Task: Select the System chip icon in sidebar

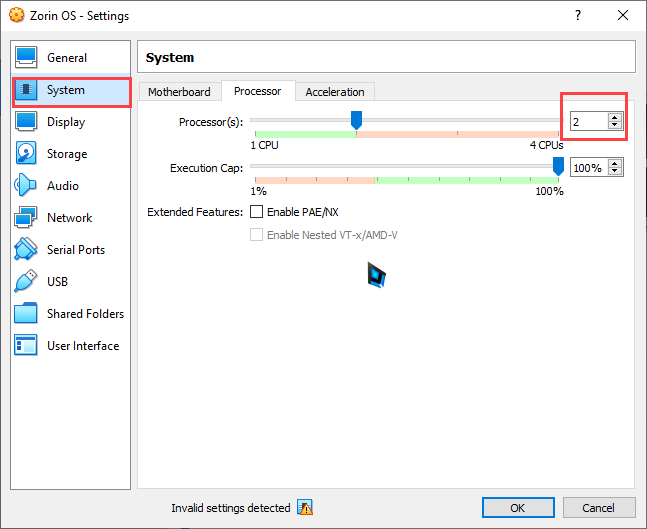Action: [x=26, y=90]
